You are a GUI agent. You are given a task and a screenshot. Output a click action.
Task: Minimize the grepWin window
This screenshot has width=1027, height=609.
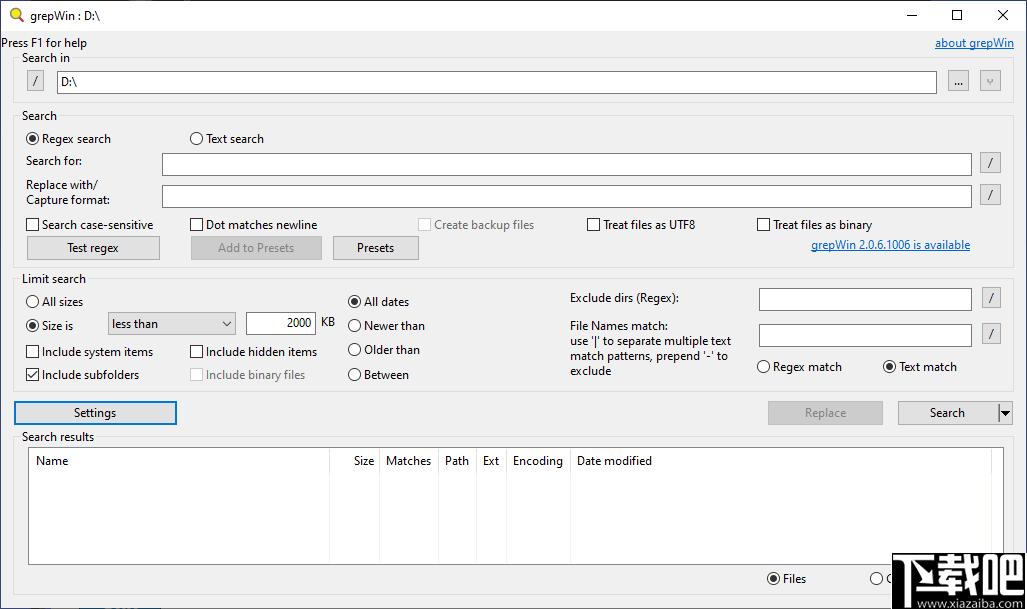(x=912, y=15)
